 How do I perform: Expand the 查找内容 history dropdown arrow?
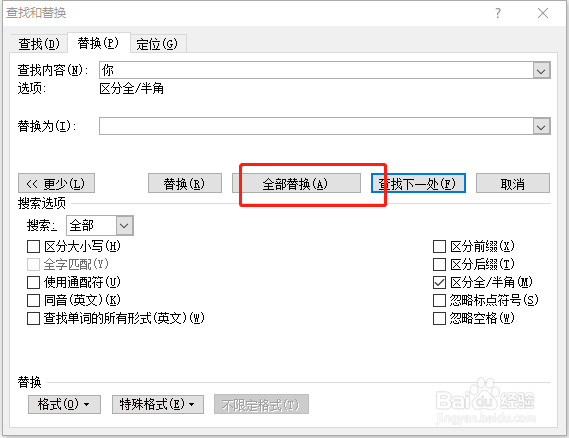coord(541,70)
